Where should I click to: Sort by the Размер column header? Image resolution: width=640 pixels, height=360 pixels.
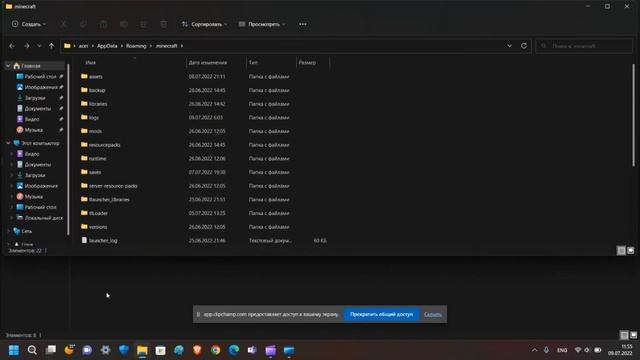point(307,62)
